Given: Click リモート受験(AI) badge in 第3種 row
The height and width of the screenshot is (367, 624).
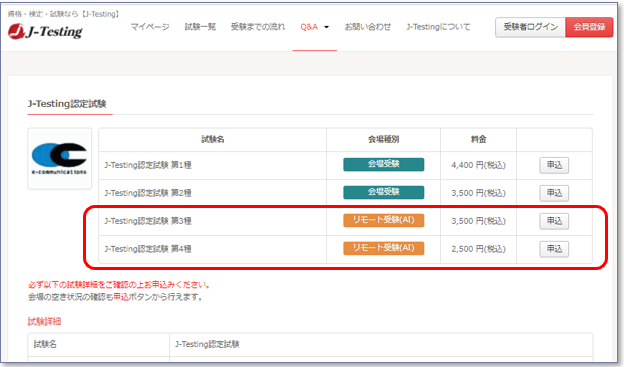Looking at the screenshot, I should 384,220.
